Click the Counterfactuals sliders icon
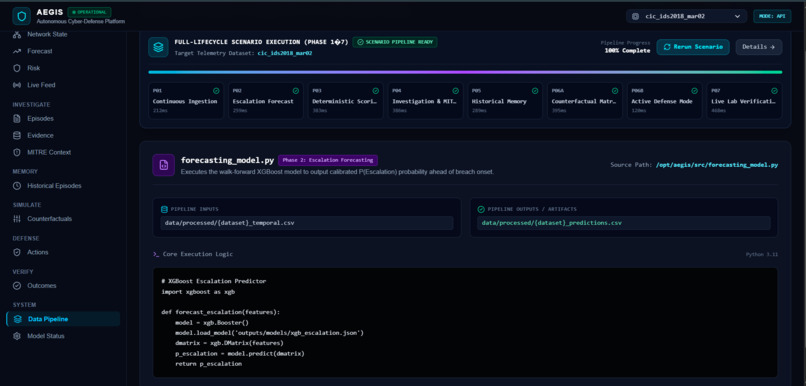This screenshot has width=806, height=386. pyautogui.click(x=17, y=219)
